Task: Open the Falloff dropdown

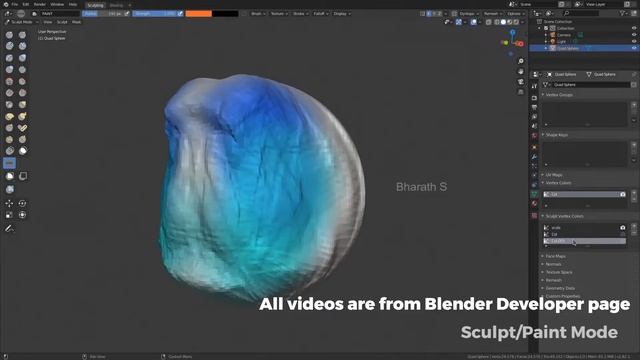Action: click(321, 13)
